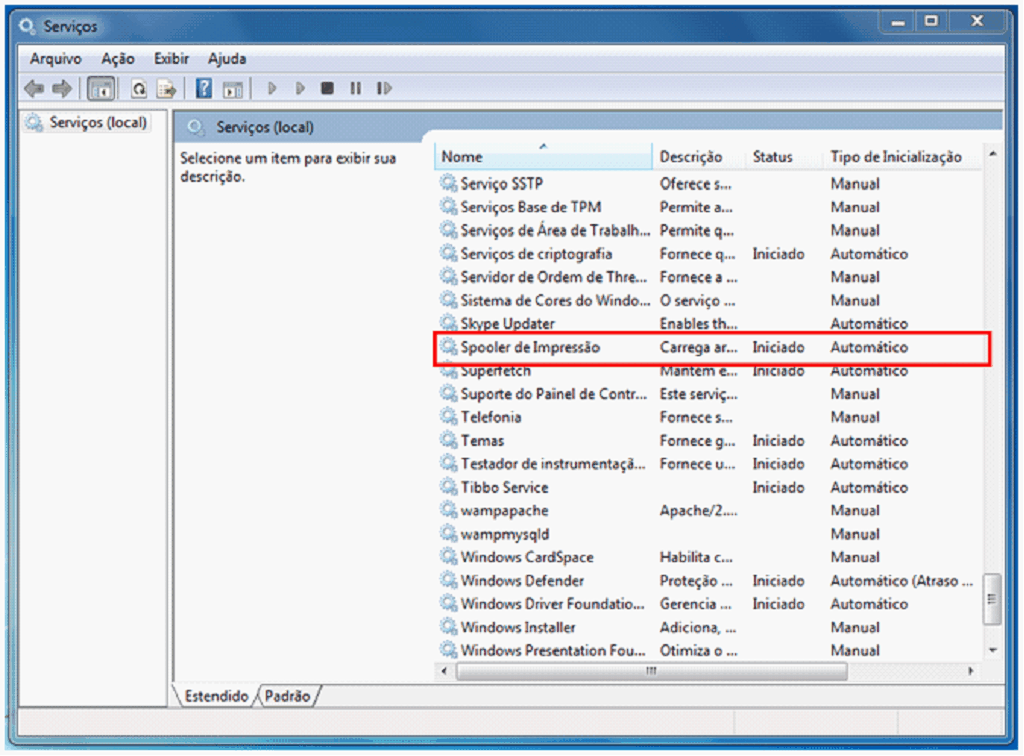Refresh the services list via toolbar

coord(139,89)
